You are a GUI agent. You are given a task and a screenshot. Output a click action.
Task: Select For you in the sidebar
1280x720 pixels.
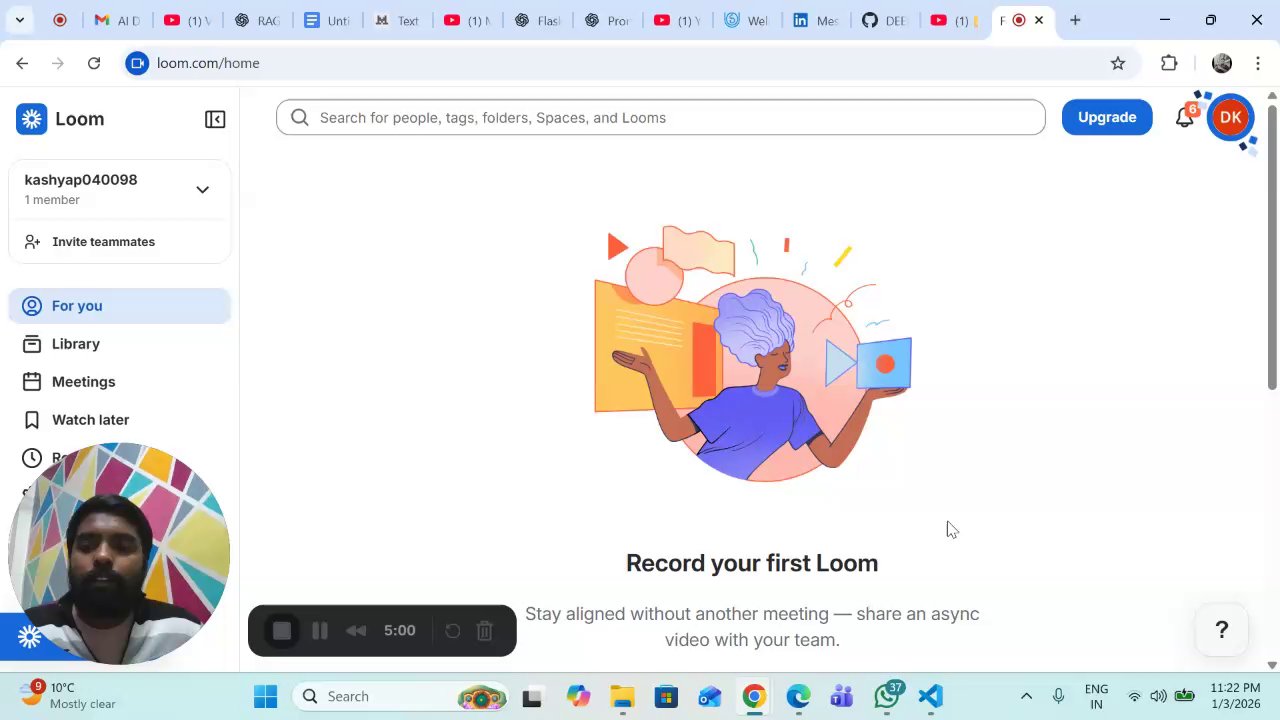[119, 306]
